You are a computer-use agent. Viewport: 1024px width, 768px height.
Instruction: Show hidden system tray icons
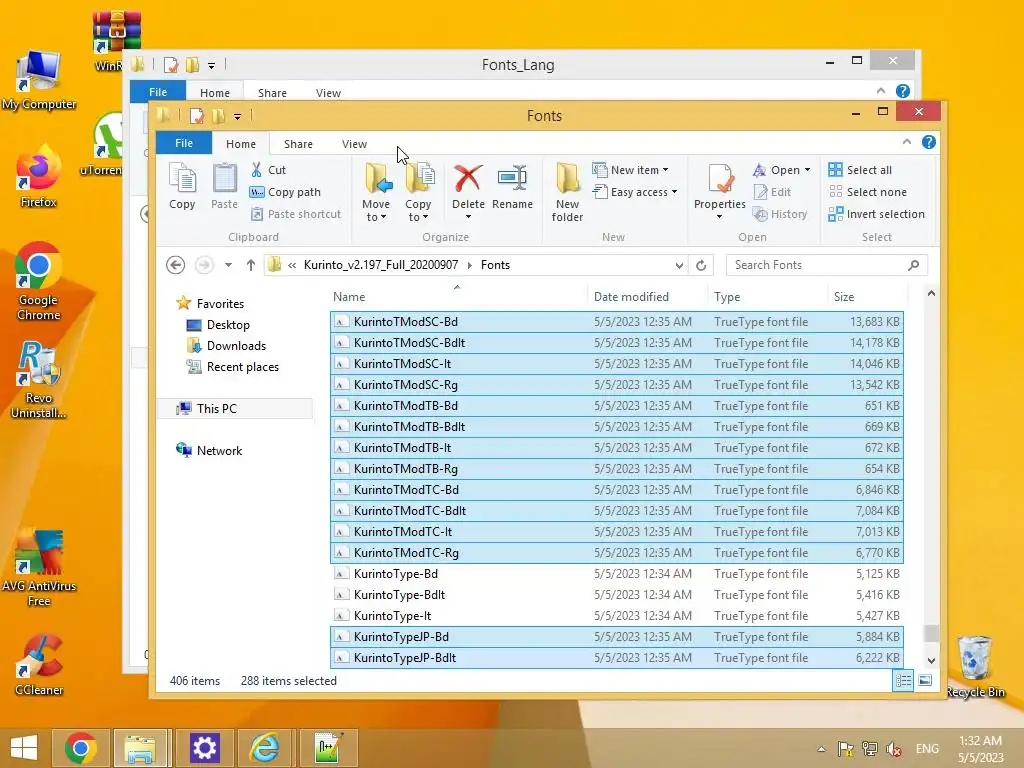[x=822, y=749]
